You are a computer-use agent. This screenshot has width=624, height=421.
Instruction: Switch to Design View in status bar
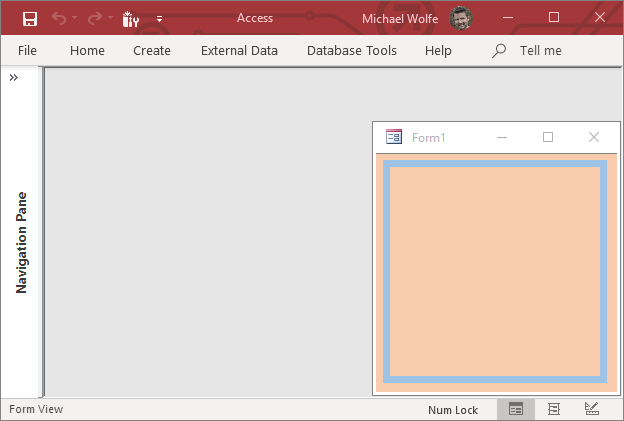click(x=591, y=409)
